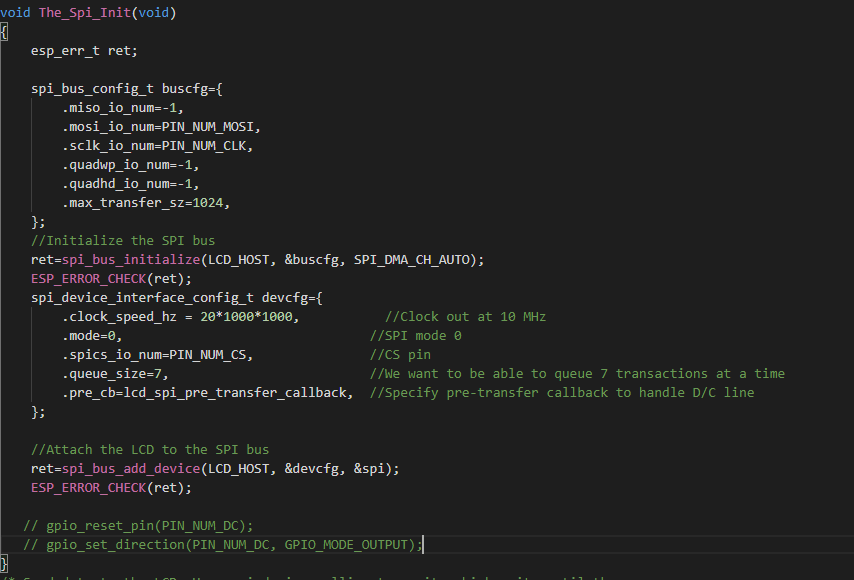Click the SPI_DMA_CH_AUTO argument
Viewport: 854px width, 580px height.
tap(411, 260)
